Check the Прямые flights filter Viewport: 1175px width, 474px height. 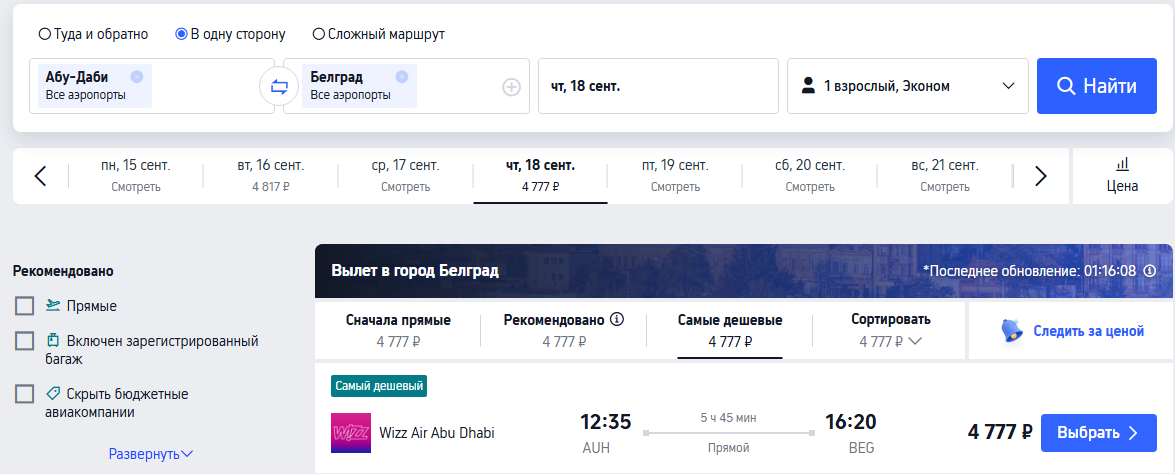(x=25, y=306)
